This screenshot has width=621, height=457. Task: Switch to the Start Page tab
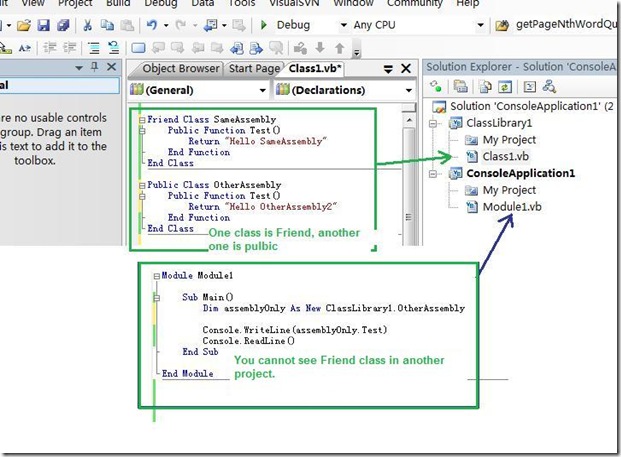(x=254, y=69)
